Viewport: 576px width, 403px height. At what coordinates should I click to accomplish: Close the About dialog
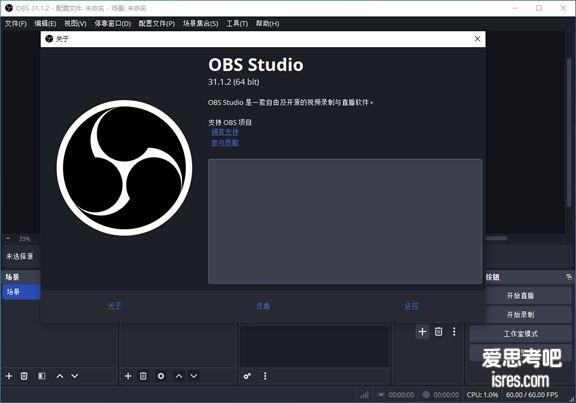tap(477, 39)
